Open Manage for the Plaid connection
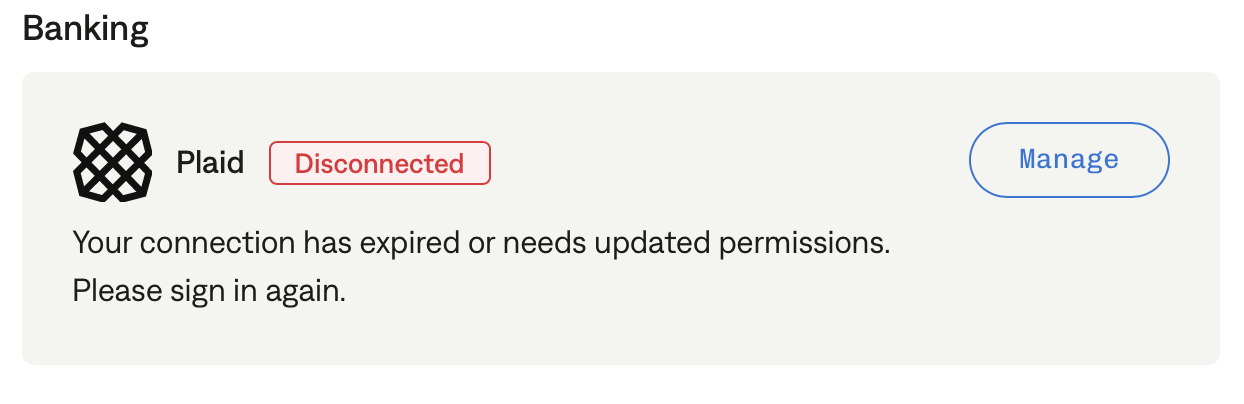Image resolution: width=1244 pixels, height=404 pixels. click(x=1069, y=160)
